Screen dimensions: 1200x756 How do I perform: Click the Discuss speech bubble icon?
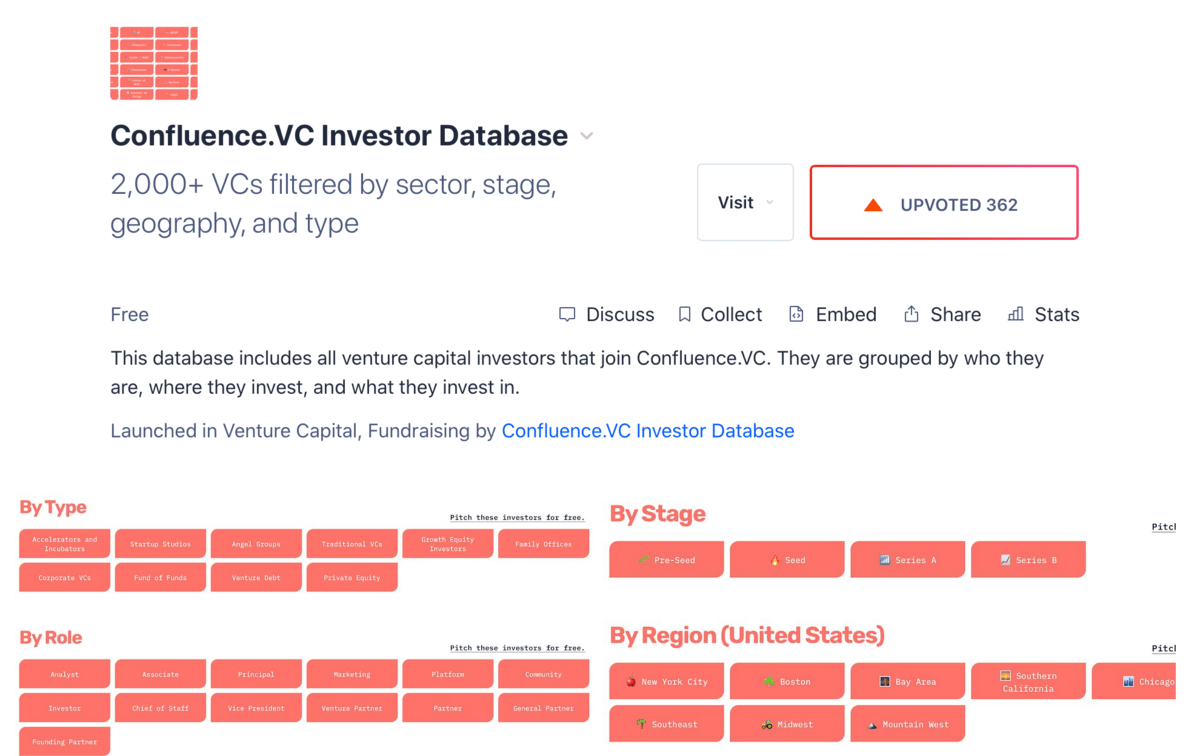[x=567, y=314]
